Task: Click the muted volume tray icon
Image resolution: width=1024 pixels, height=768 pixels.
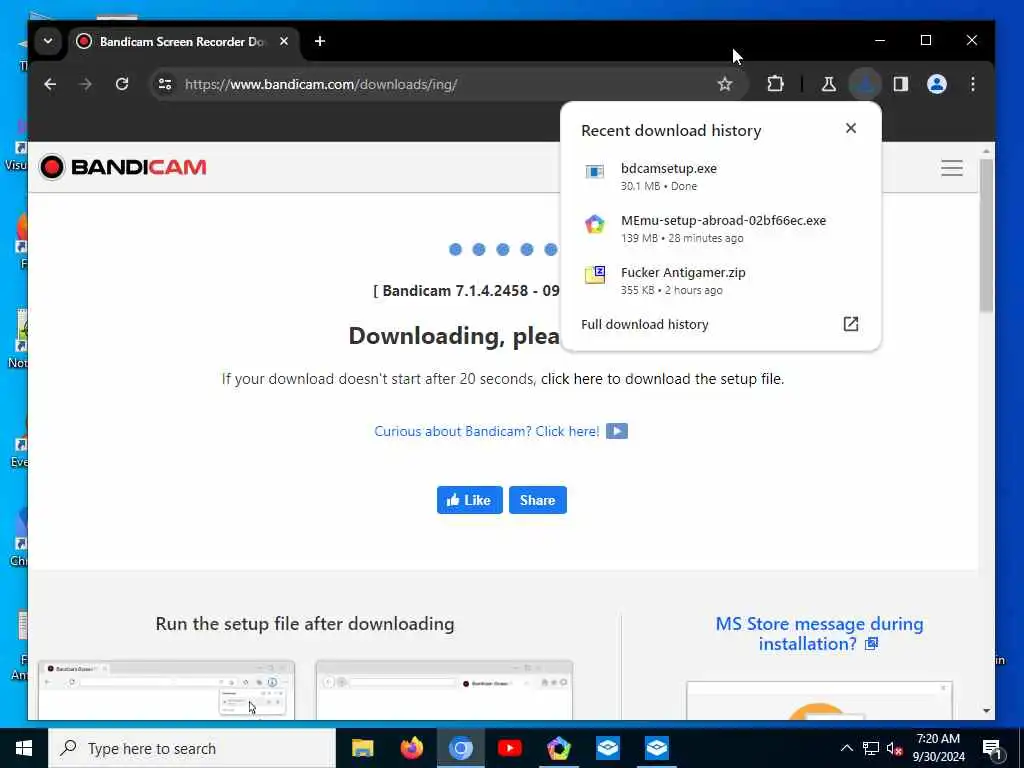Action: tap(895, 748)
